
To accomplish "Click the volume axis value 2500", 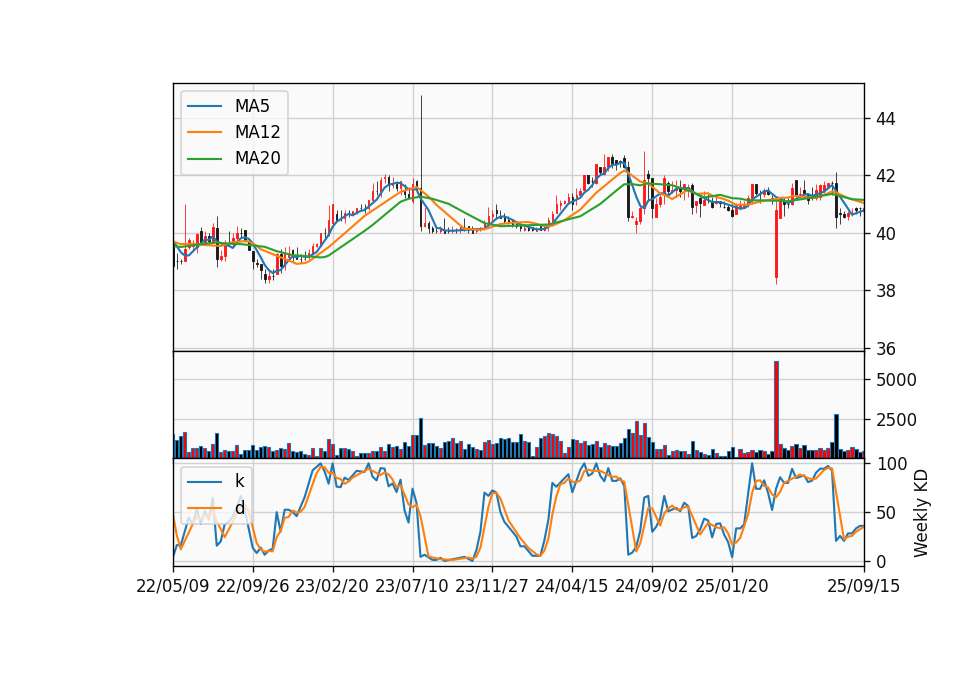I will coord(896,420).
